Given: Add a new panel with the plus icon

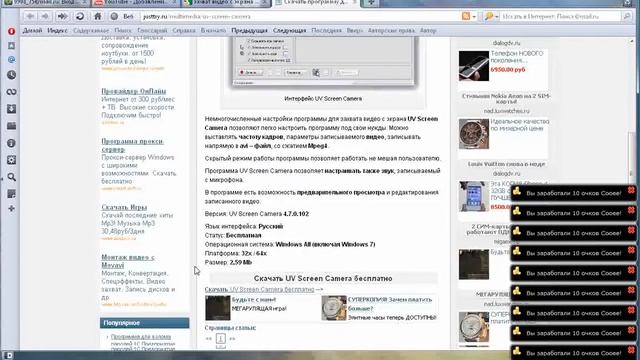Looking at the screenshot, I should 11,209.
